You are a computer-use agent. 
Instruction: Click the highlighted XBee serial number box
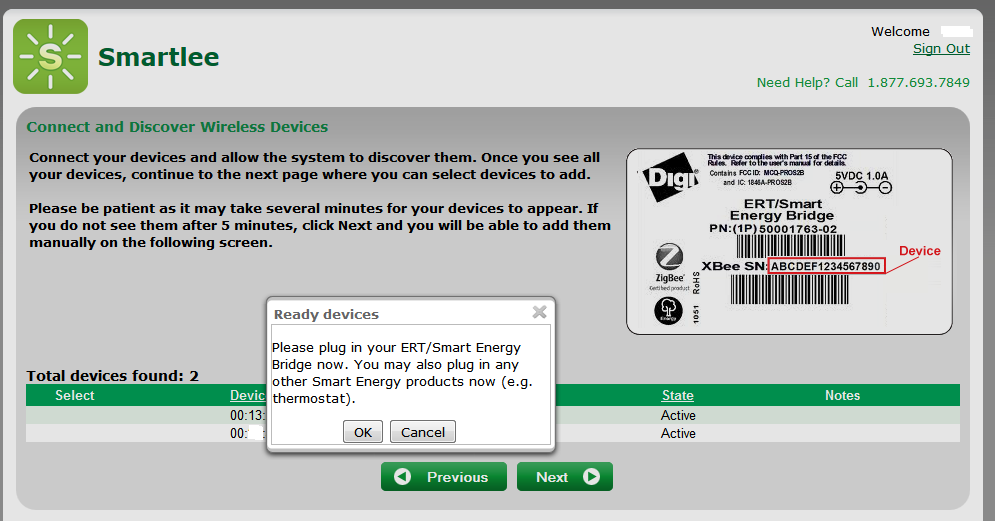coord(826,266)
